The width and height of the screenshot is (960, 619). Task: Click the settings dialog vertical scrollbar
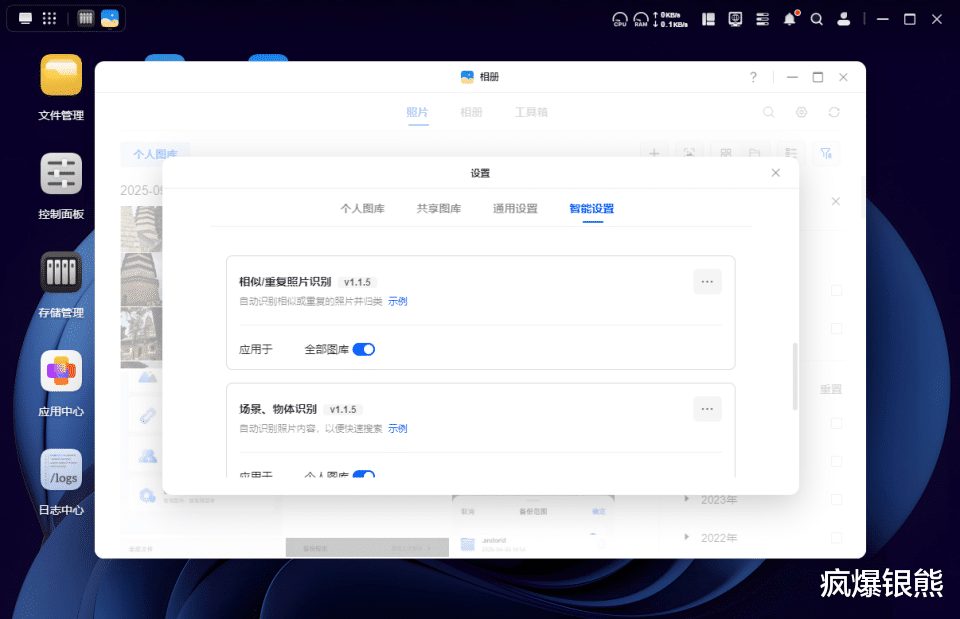795,376
